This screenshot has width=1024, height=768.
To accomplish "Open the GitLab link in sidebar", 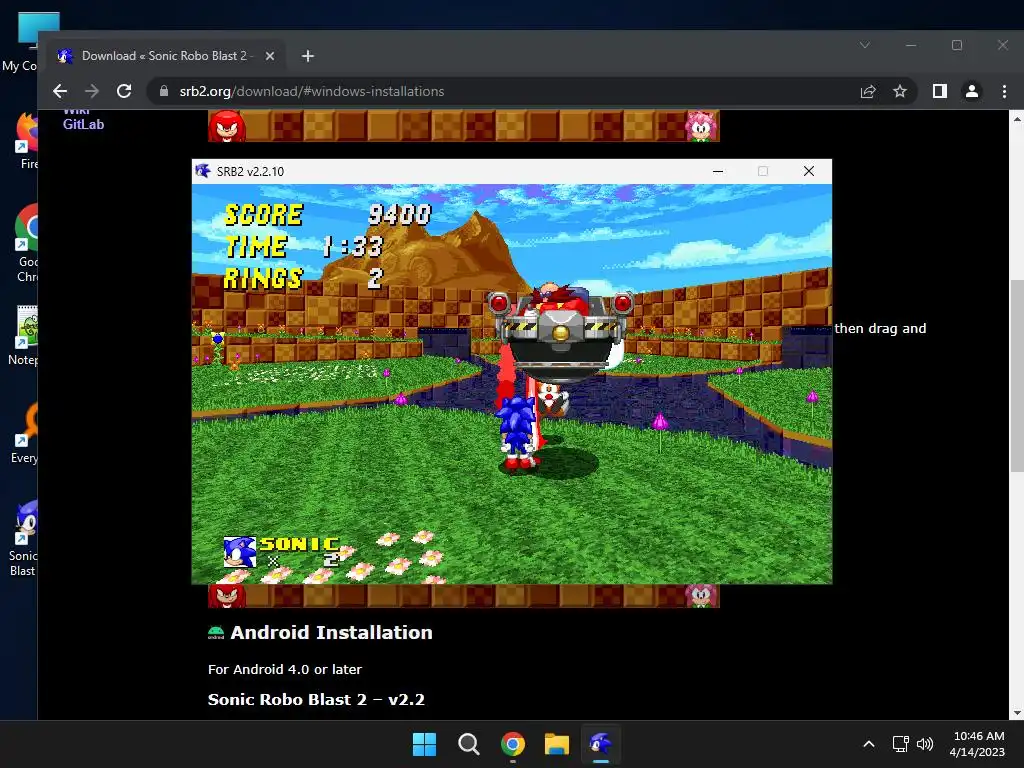I will [x=83, y=124].
